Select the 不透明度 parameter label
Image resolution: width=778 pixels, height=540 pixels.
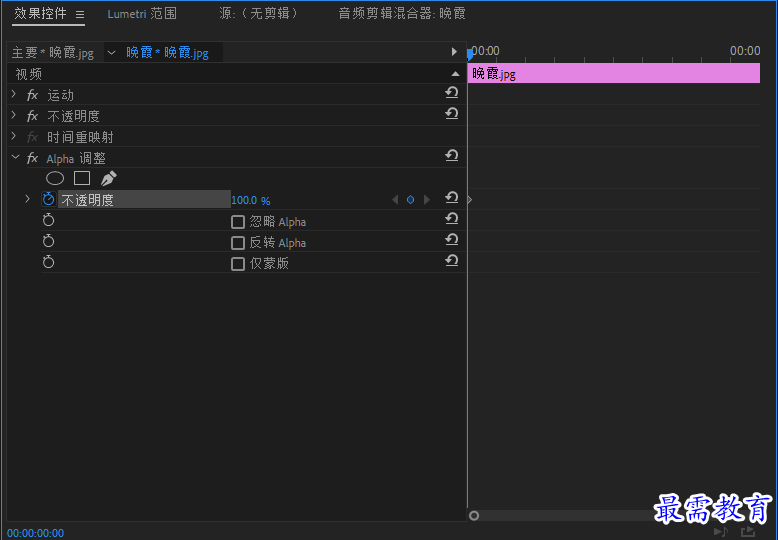87,200
